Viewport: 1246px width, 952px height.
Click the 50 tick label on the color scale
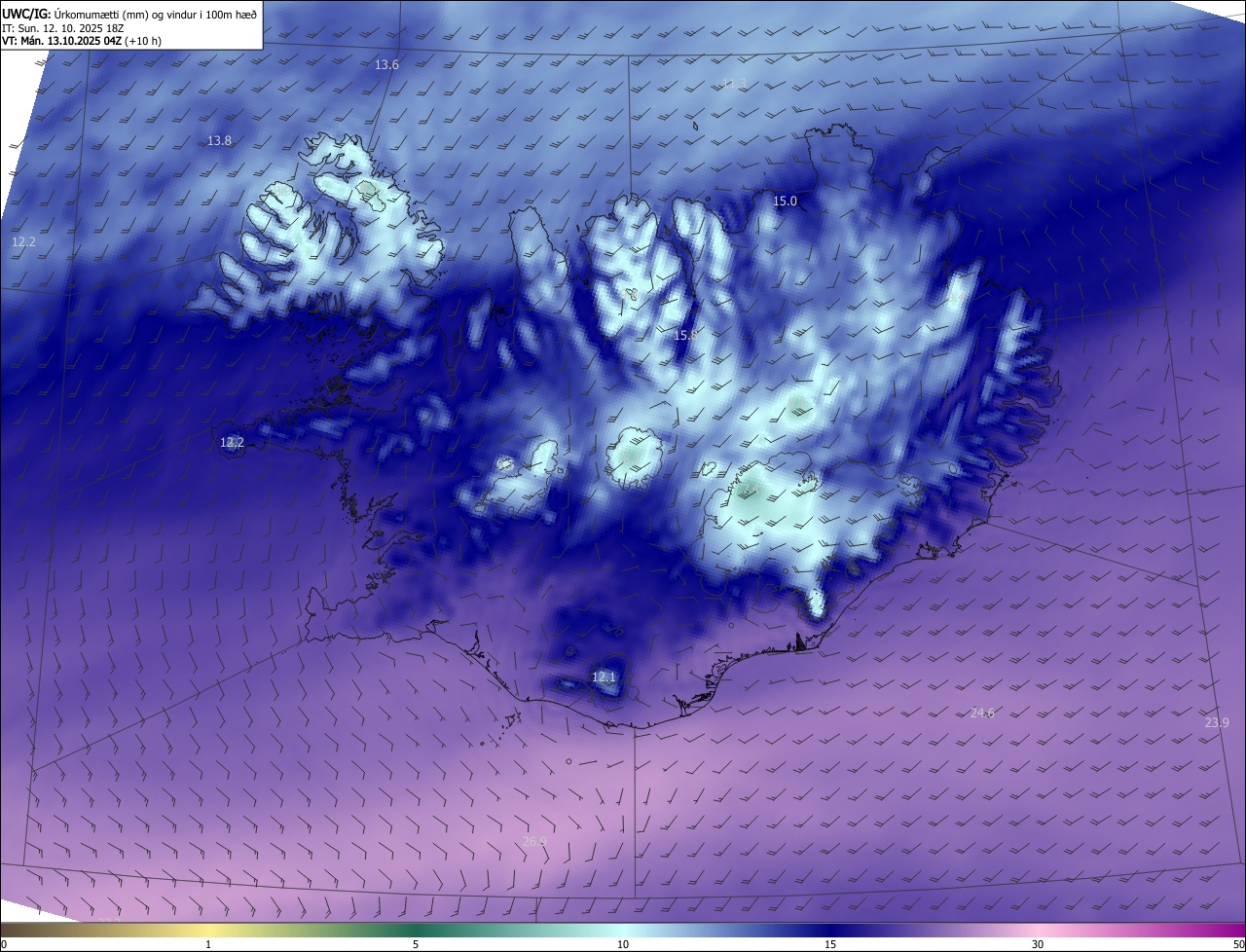tap(1238, 944)
